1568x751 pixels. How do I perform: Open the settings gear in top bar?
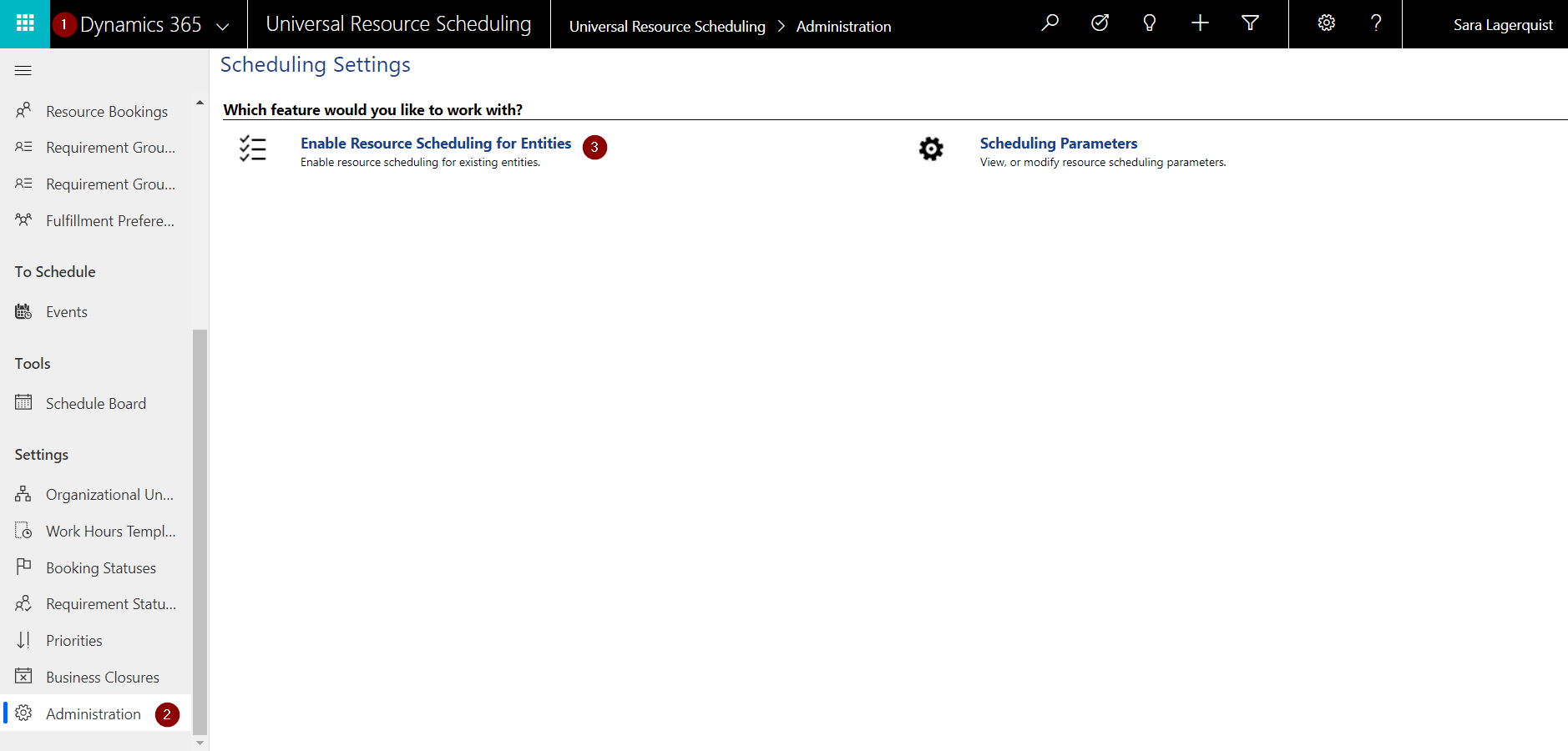click(1326, 23)
